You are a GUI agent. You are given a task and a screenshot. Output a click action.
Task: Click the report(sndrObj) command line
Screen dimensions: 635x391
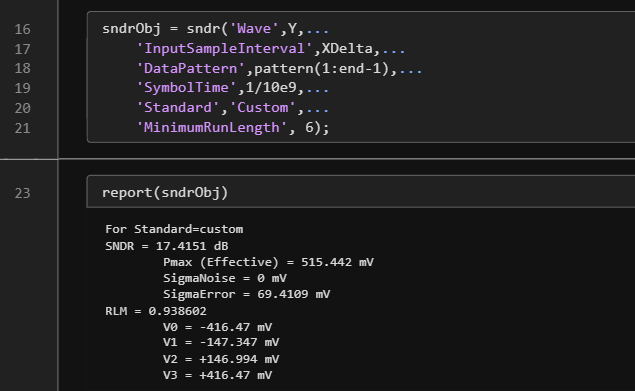tap(165, 192)
